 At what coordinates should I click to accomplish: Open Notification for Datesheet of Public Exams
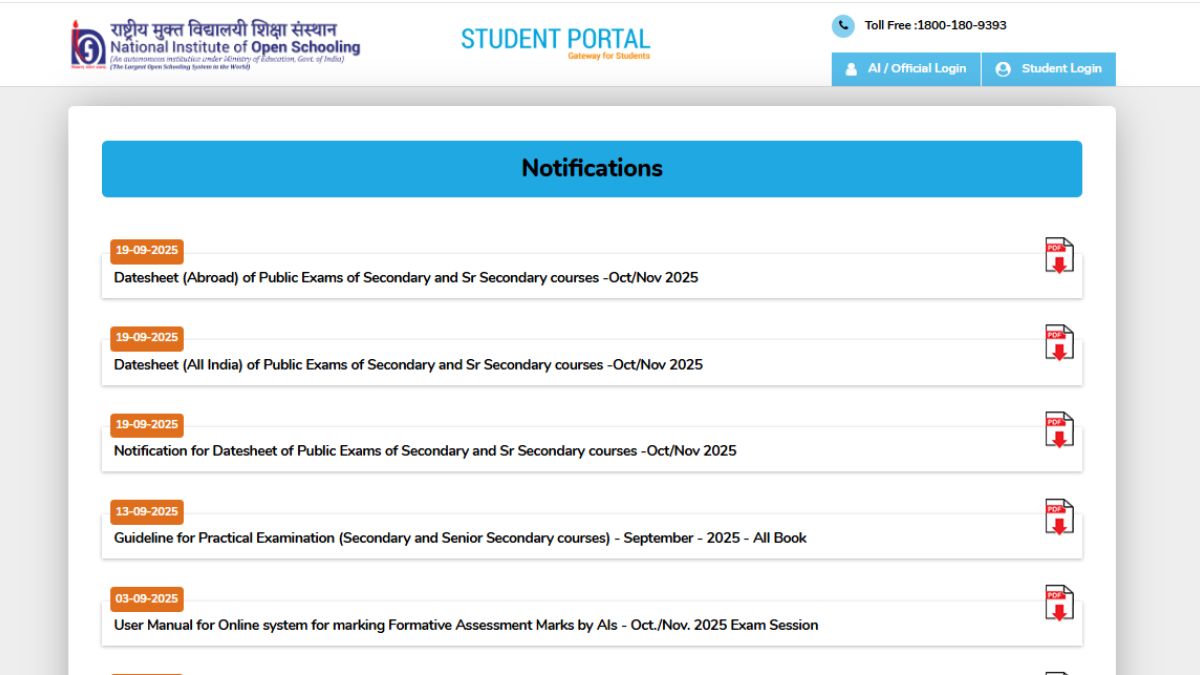pos(425,451)
